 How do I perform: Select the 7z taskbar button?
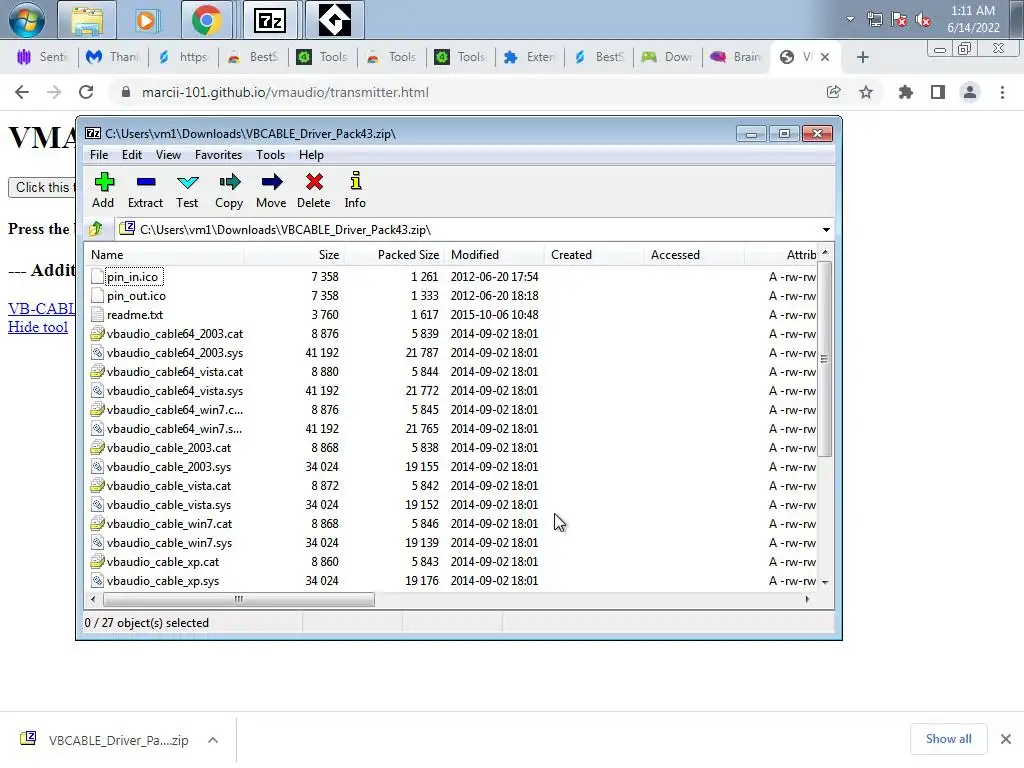(x=270, y=20)
